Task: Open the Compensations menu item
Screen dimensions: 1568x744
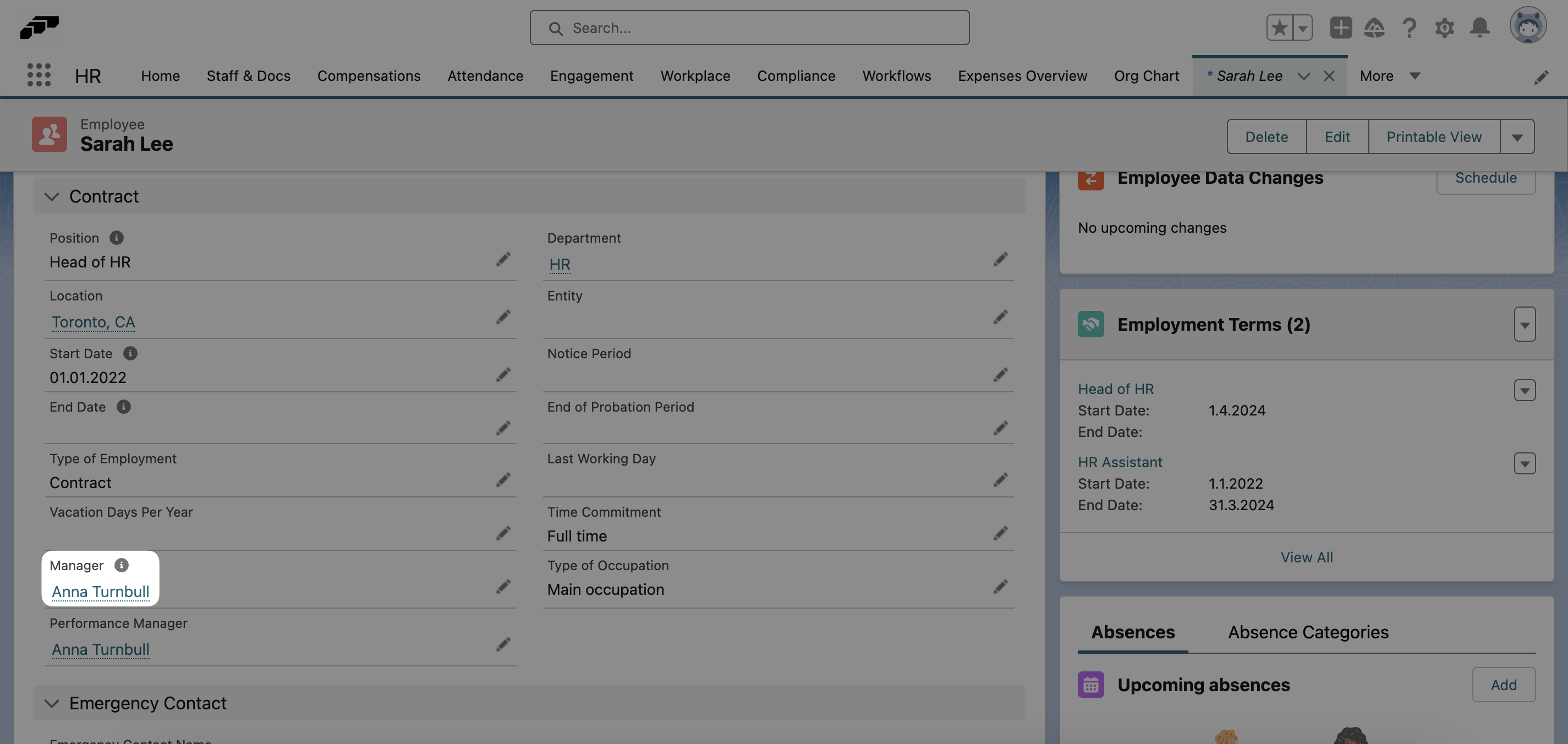Action: tap(369, 75)
